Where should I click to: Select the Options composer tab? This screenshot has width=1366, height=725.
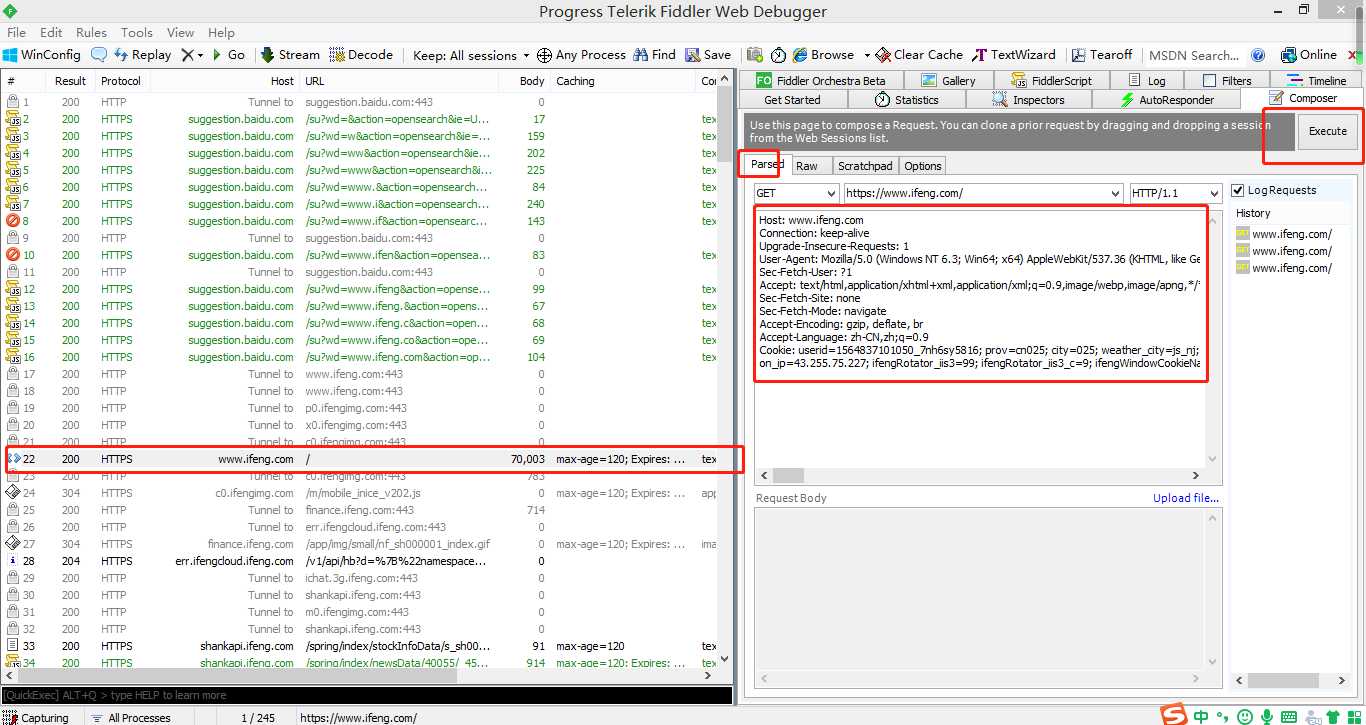pyautogui.click(x=923, y=166)
